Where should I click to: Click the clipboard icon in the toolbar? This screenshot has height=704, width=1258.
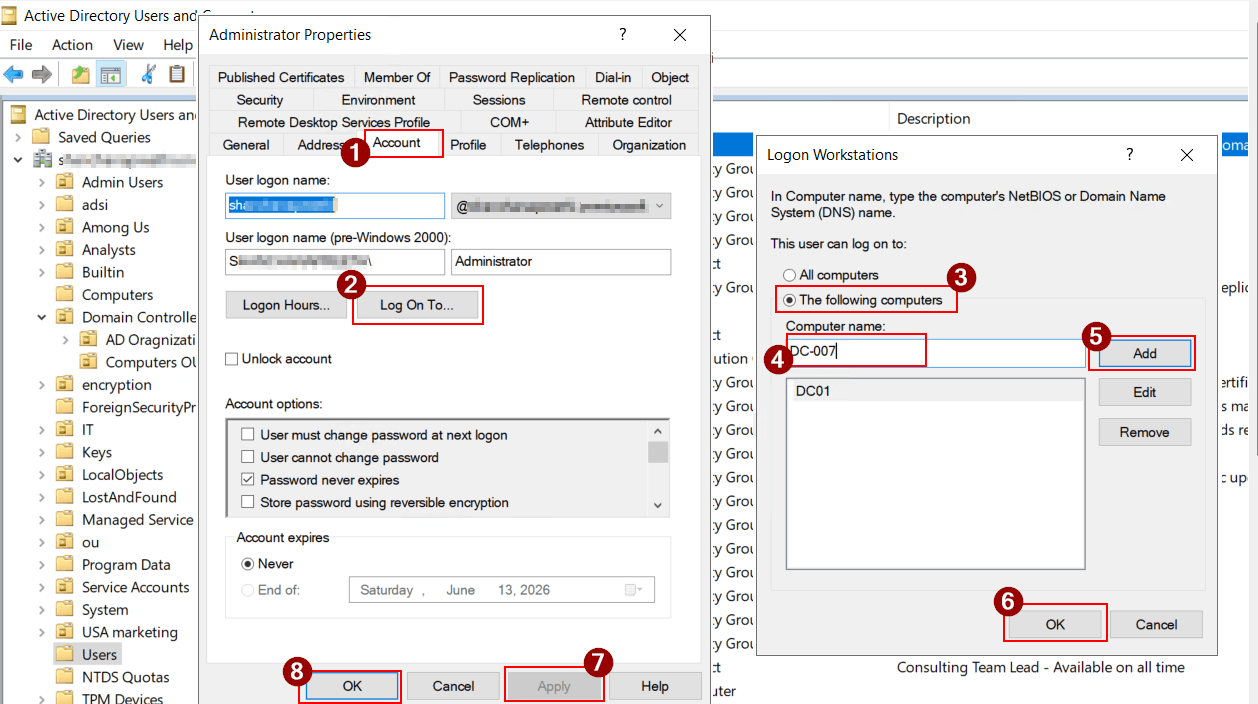[x=177, y=74]
